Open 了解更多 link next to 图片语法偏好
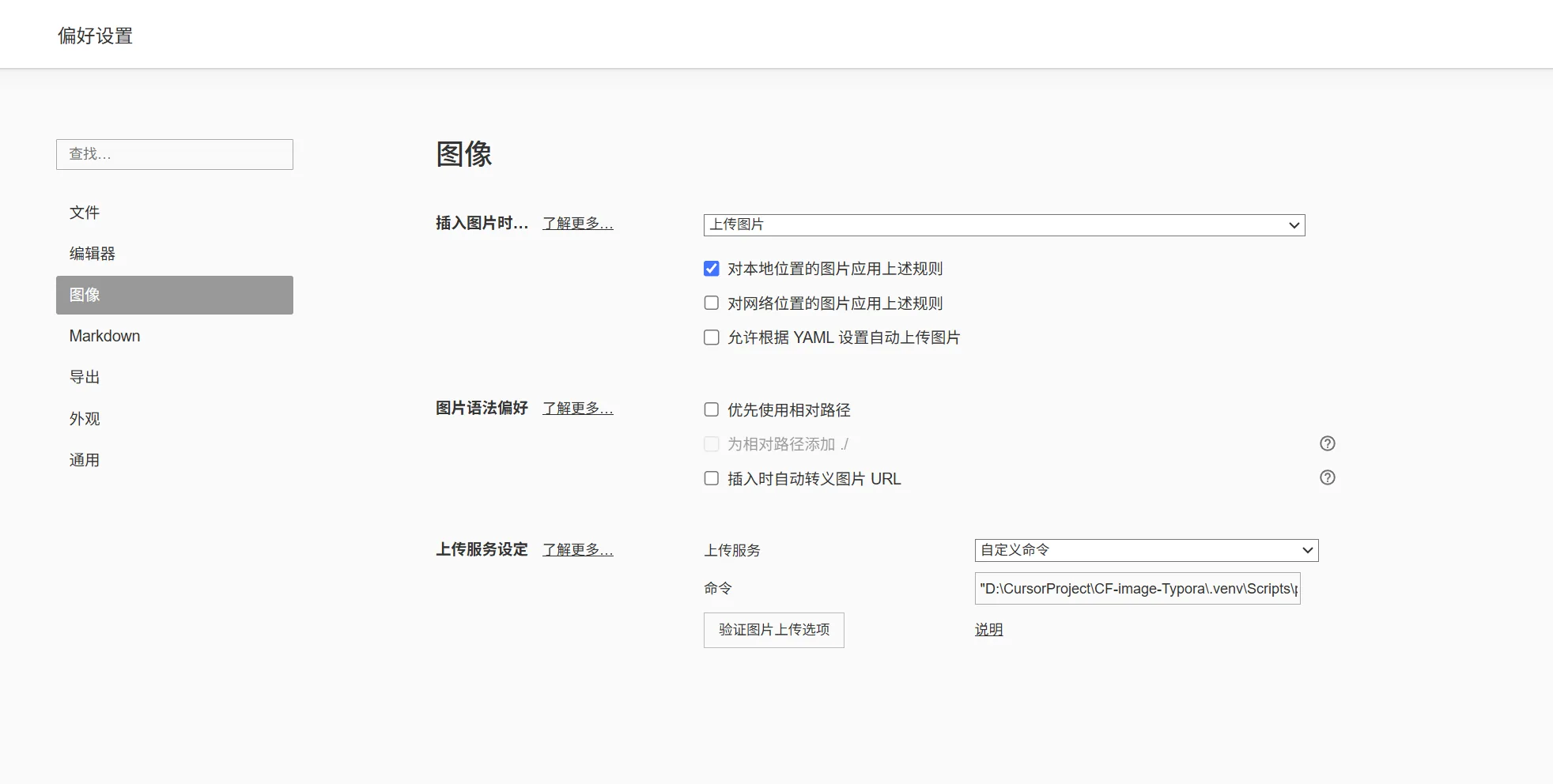 578,409
